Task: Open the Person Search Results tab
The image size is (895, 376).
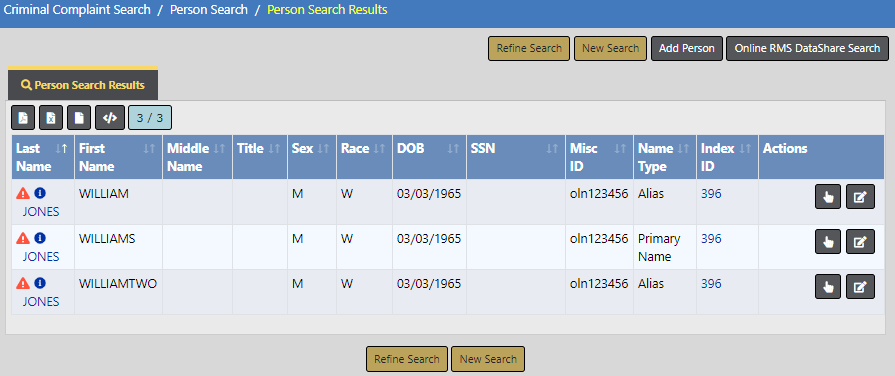Action: click(83, 85)
